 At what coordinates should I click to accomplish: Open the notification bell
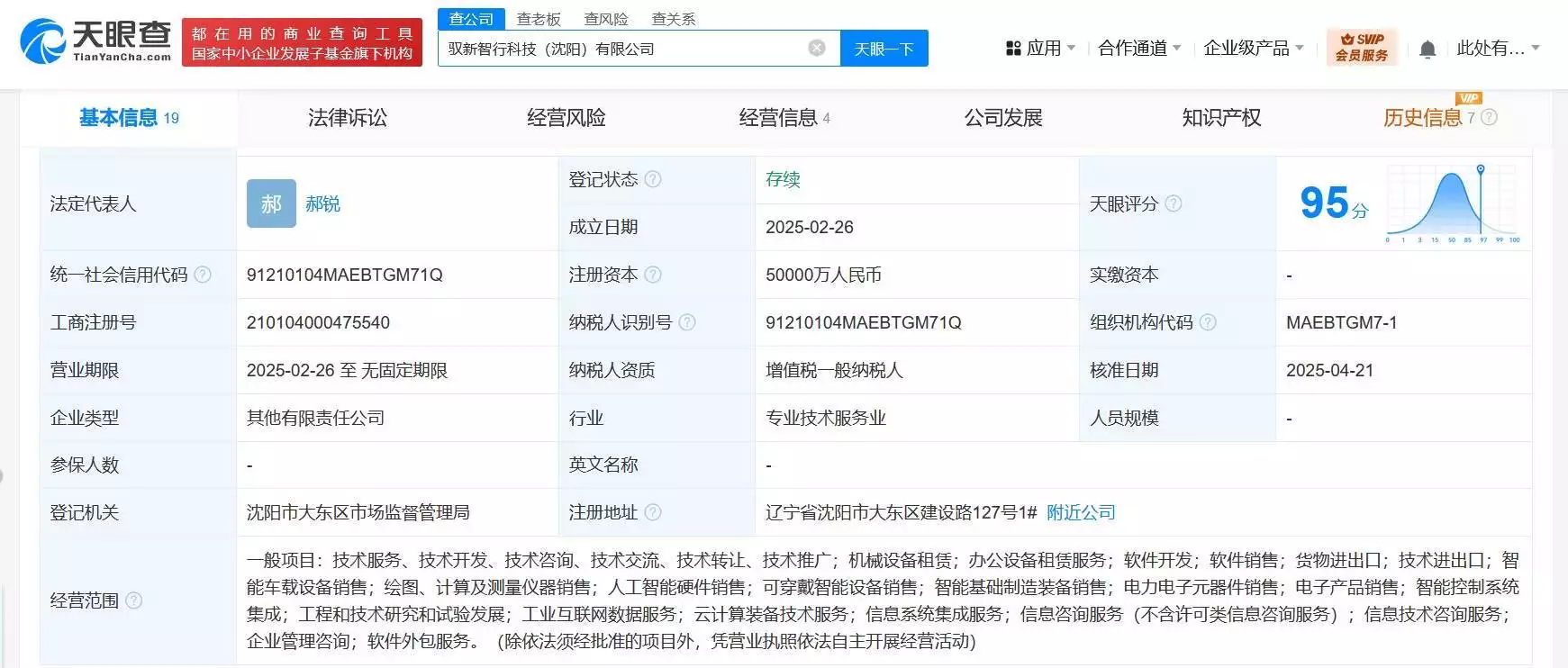click(x=1428, y=50)
